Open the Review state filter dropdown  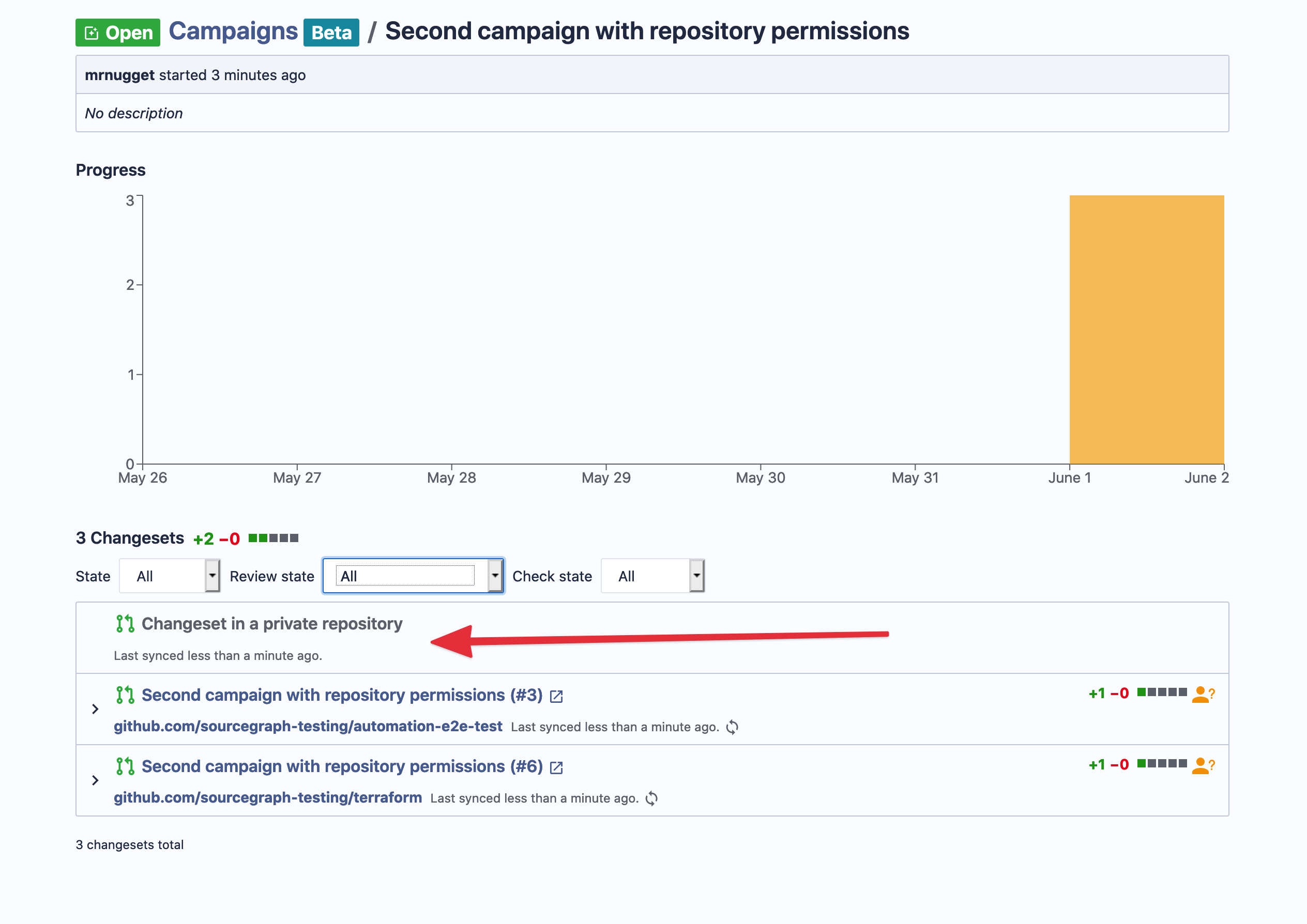click(x=413, y=576)
